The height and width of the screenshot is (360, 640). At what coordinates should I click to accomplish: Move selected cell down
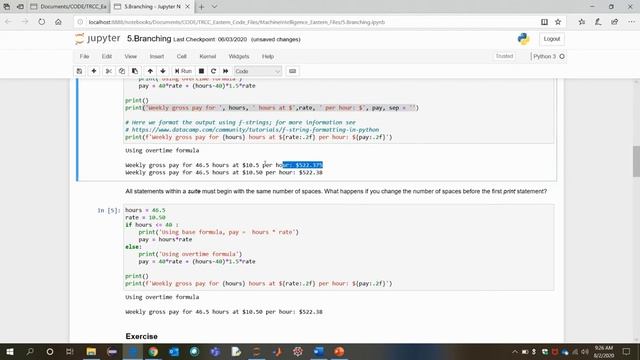(163, 71)
